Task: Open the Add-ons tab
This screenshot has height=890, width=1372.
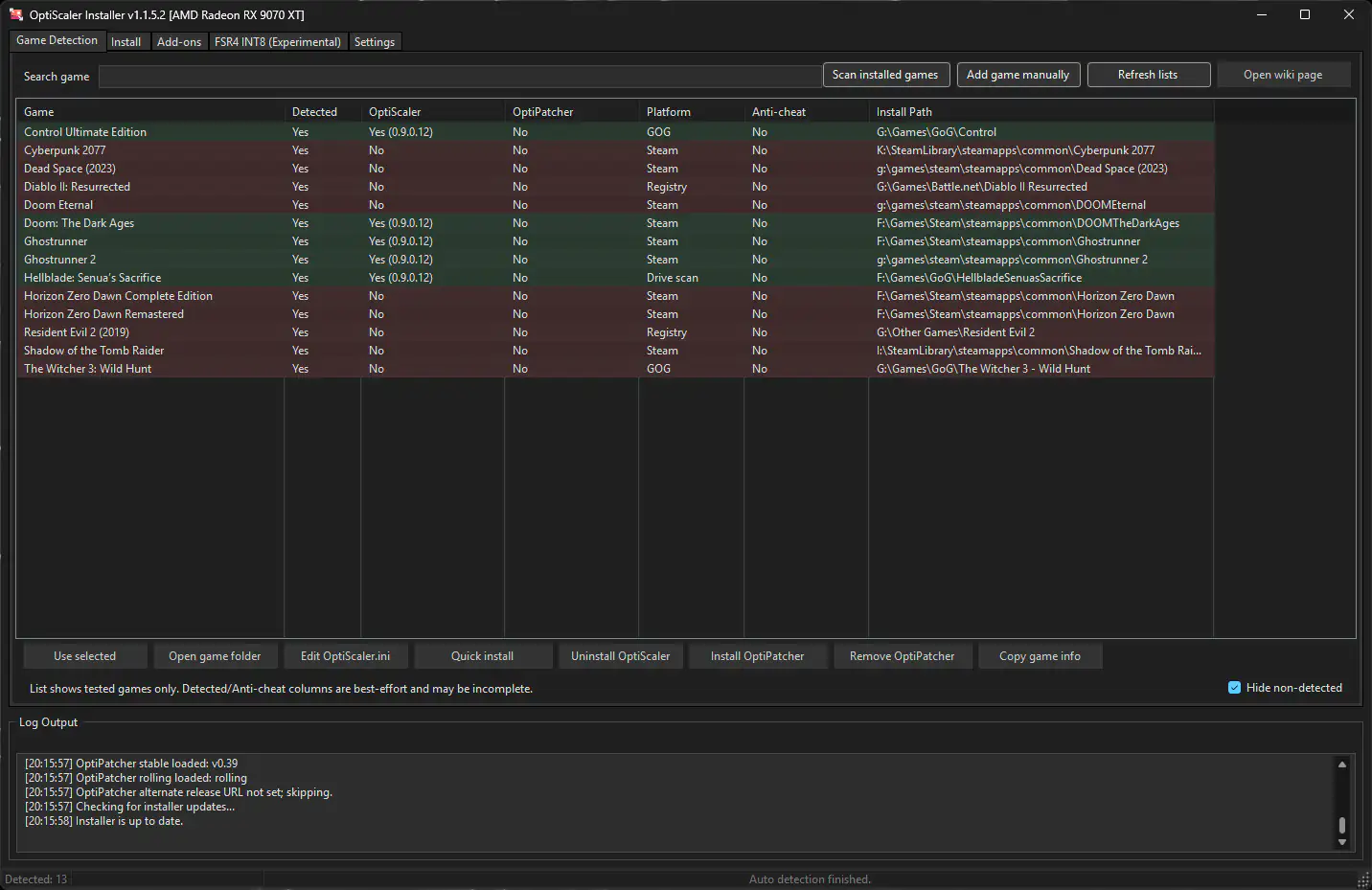Action: (x=179, y=42)
